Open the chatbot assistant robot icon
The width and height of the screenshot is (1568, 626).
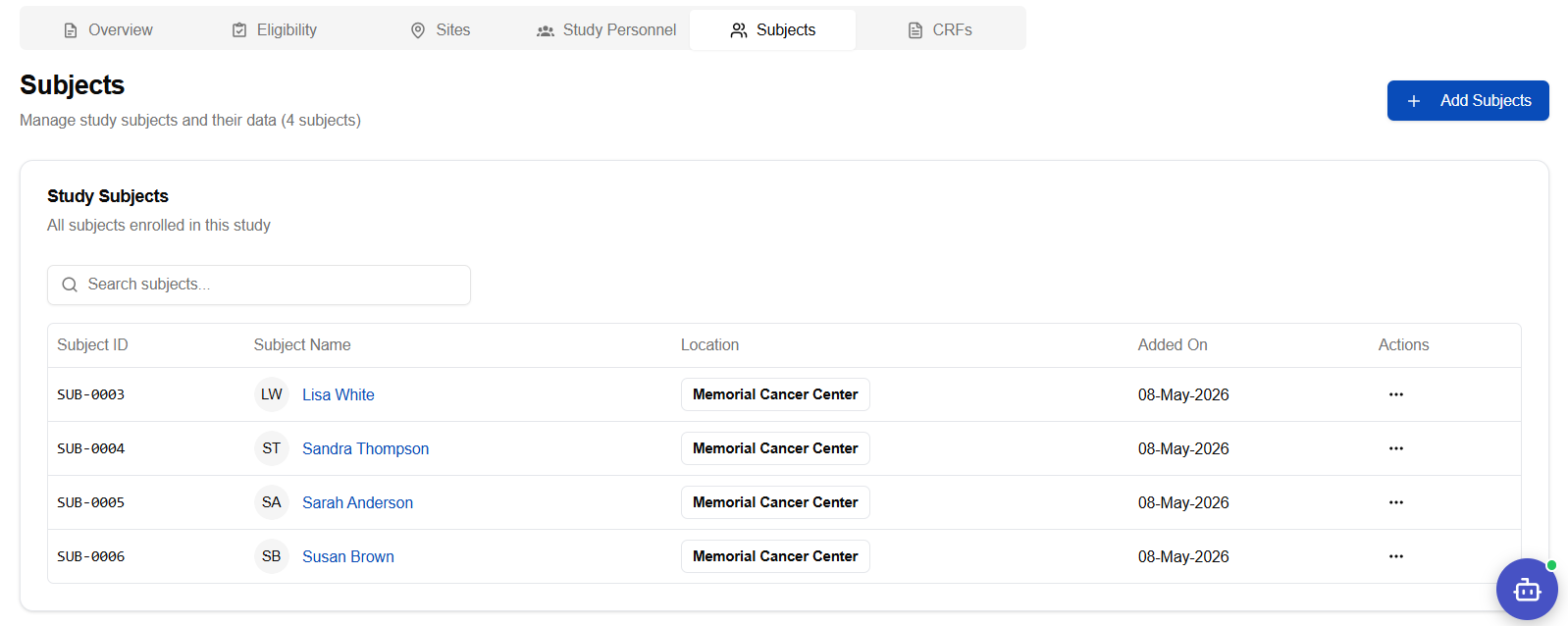(1527, 590)
